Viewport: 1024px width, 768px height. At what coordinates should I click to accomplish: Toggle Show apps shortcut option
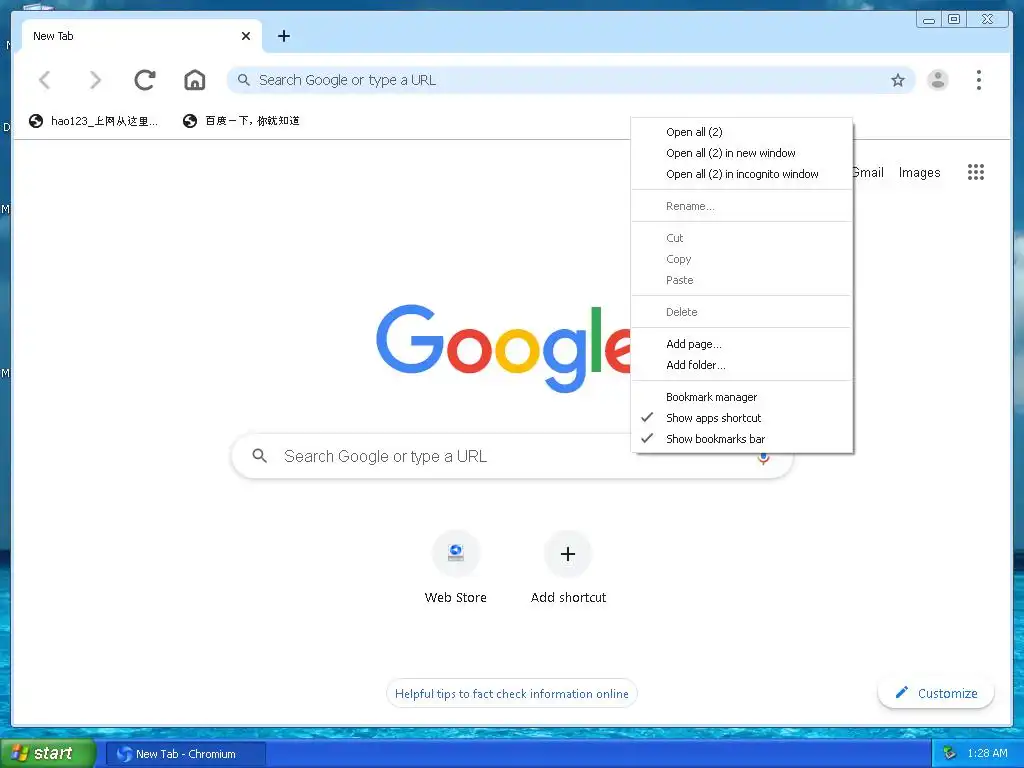pos(742,417)
